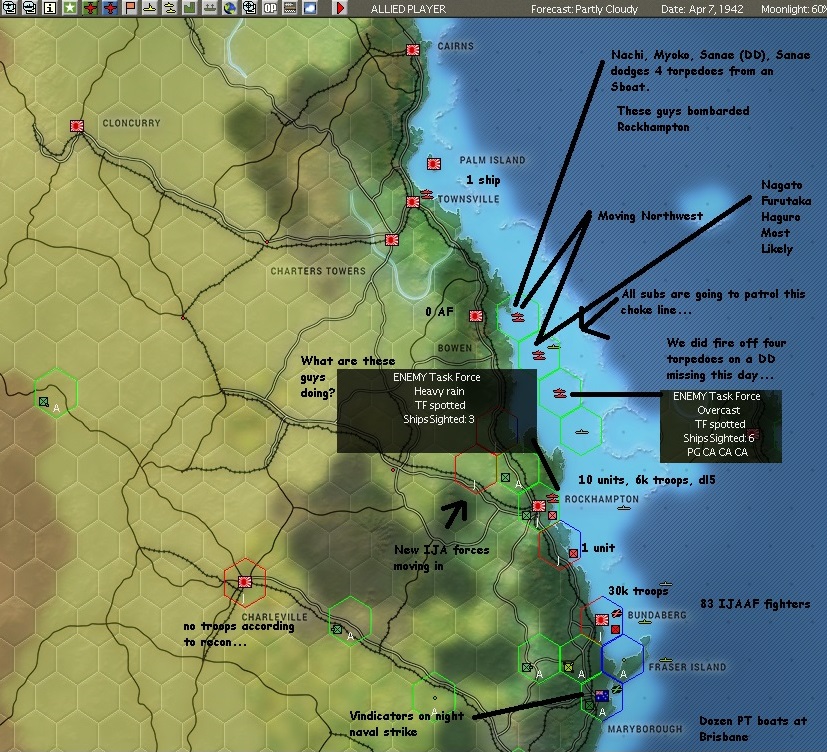
Task: Open the OP toolbar button
Action: pos(270,8)
